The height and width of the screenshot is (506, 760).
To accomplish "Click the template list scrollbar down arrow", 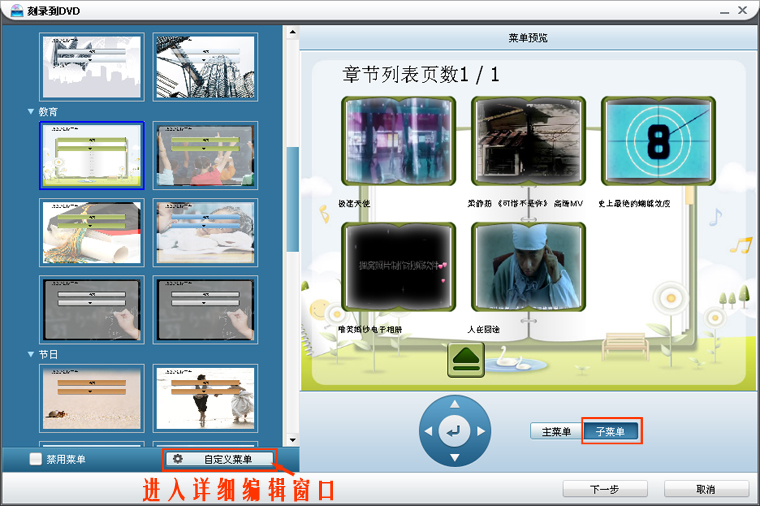I will pyautogui.click(x=292, y=440).
